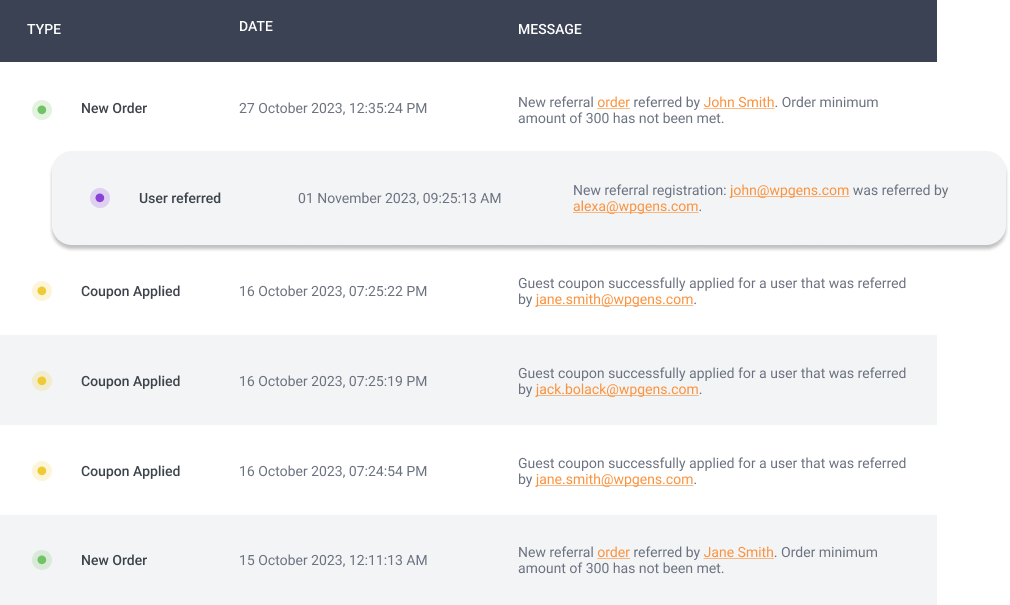
Task: Open the jane.smith@wpgens.com link in the 07:25:22 PM row
Action: [x=615, y=300]
